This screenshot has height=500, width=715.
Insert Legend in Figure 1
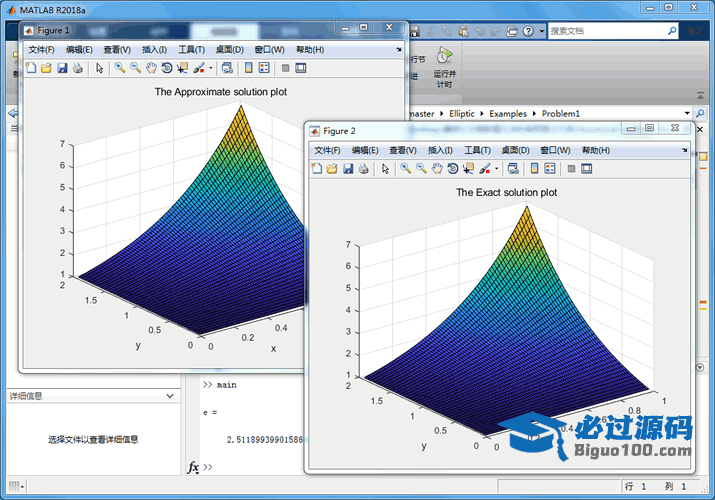(264, 68)
